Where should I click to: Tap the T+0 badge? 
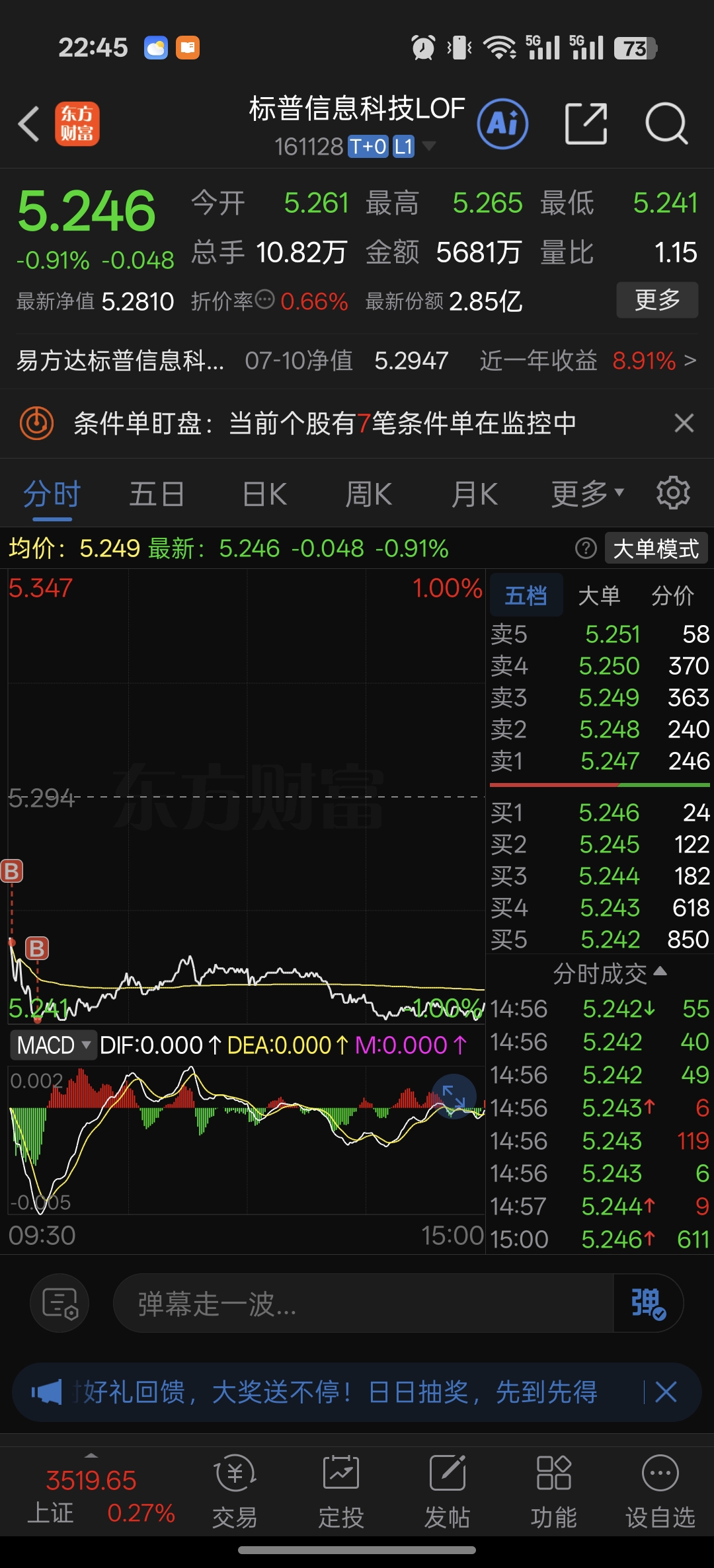(368, 147)
